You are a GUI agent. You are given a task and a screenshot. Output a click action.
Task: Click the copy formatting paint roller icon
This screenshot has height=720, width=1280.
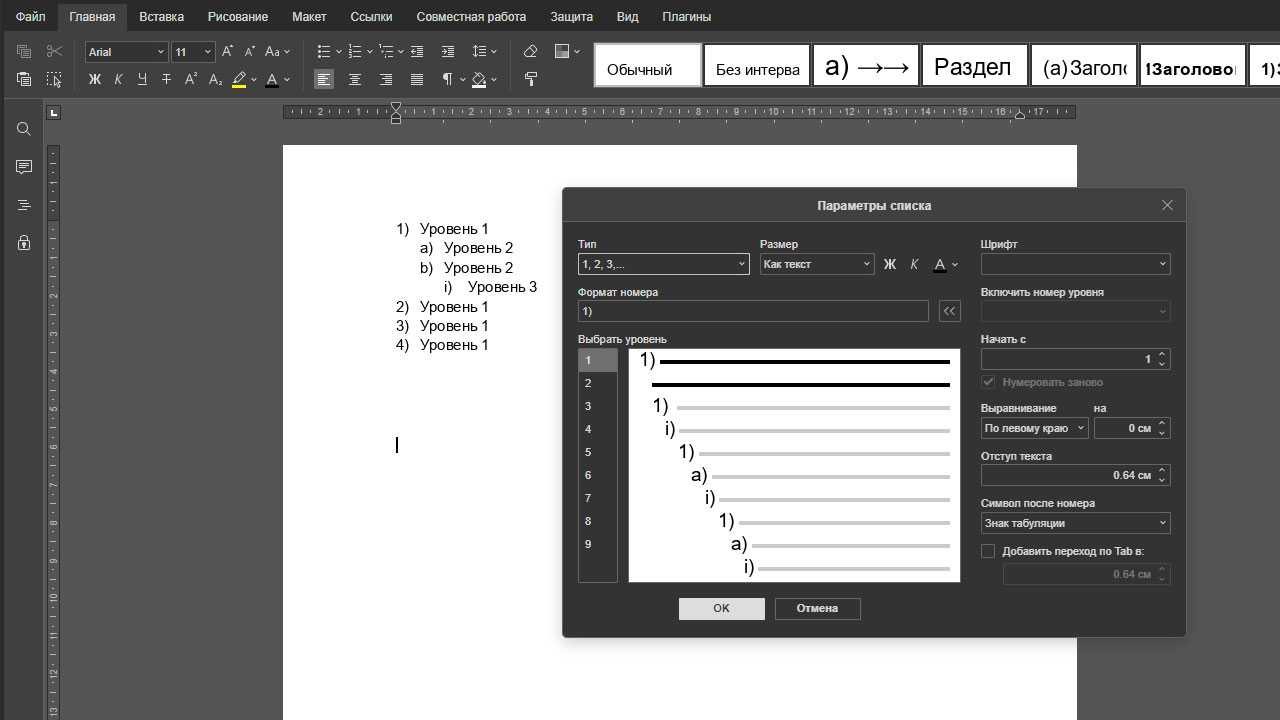[531, 80]
